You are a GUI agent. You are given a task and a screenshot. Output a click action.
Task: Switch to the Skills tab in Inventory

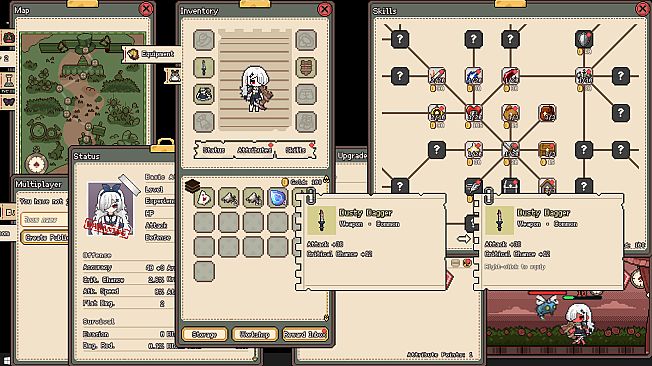pyautogui.click(x=296, y=150)
